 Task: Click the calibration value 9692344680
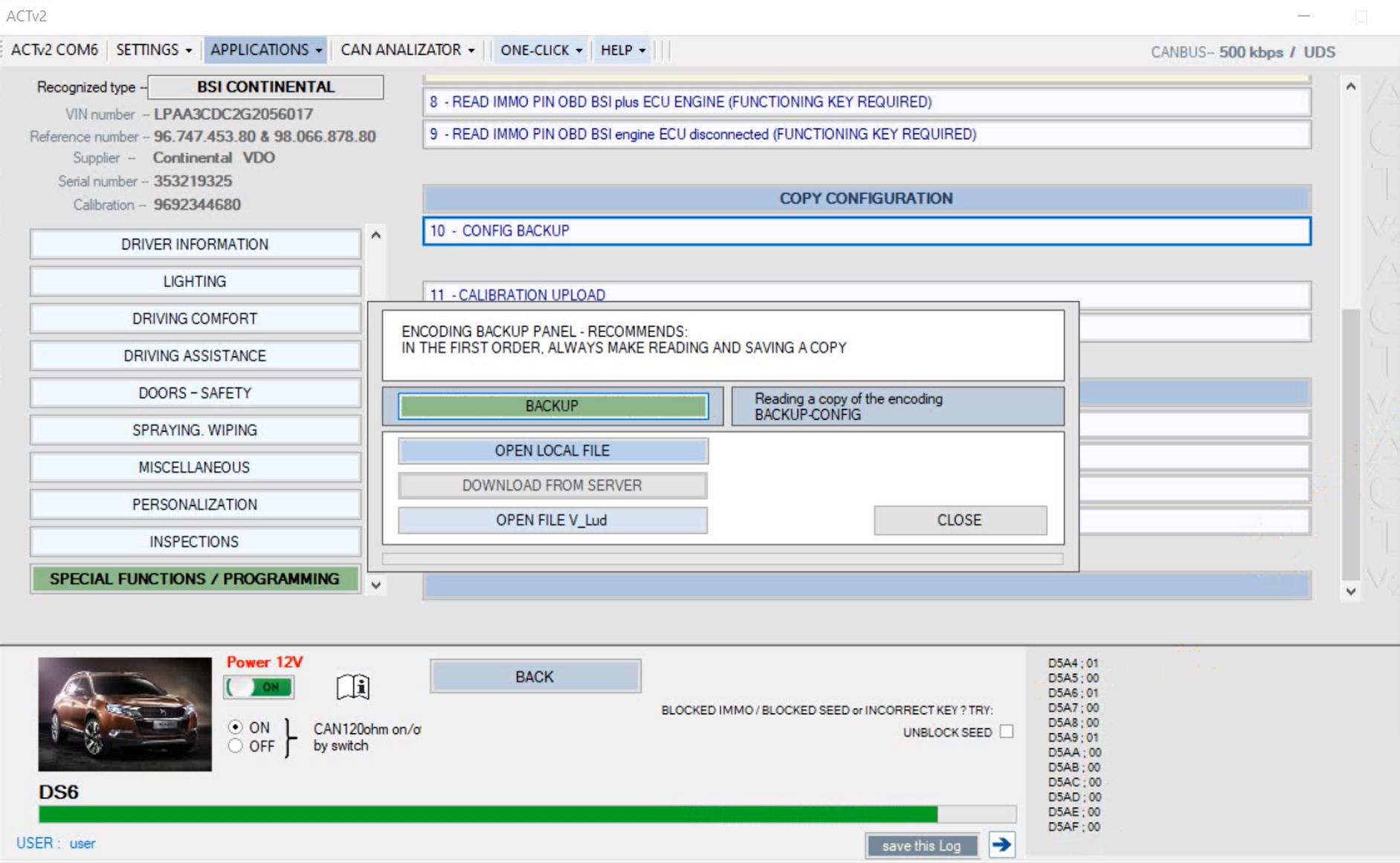click(197, 204)
